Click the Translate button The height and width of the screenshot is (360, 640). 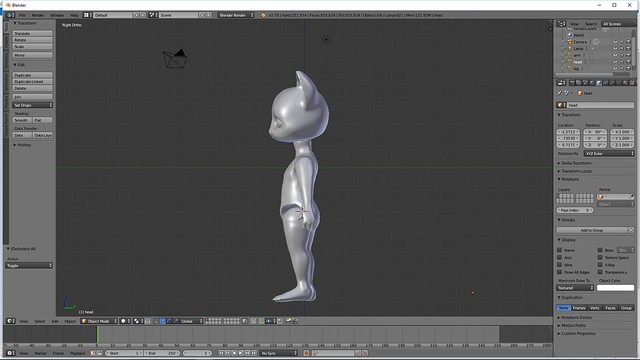(33, 33)
